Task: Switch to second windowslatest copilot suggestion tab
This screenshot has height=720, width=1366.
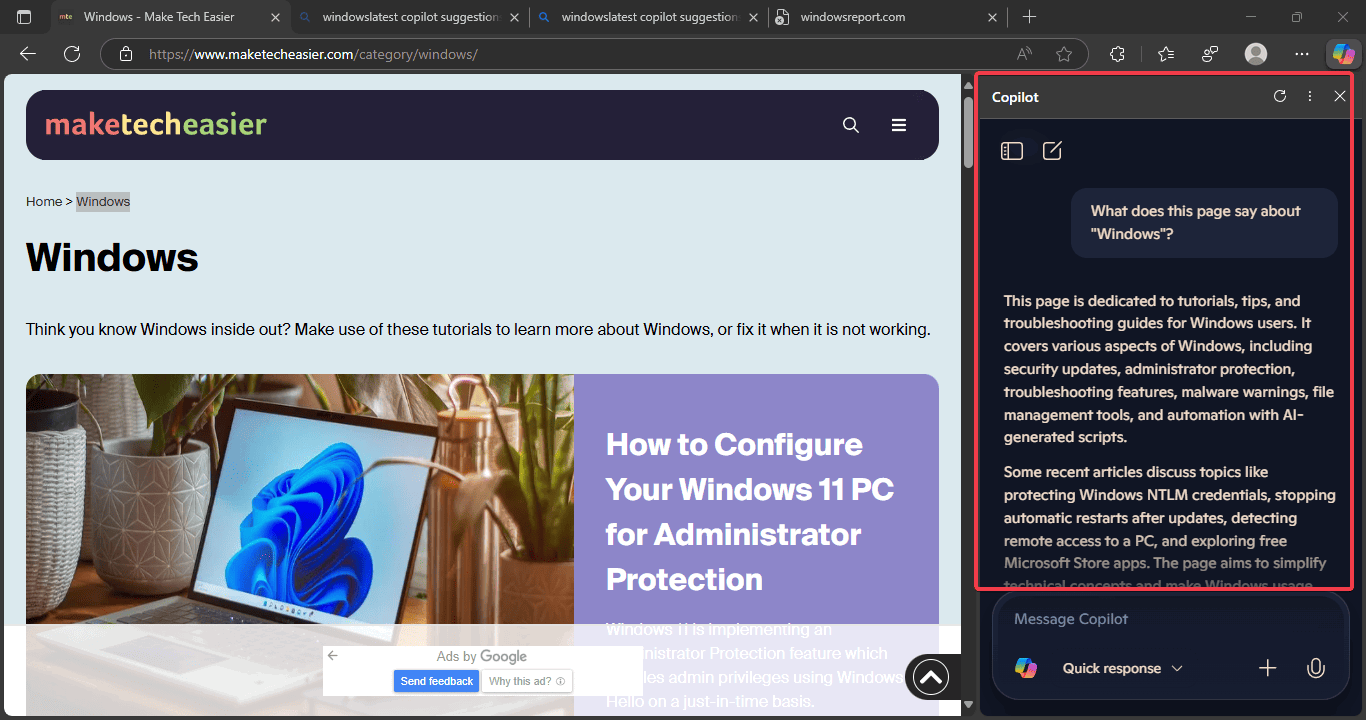Action: [650, 17]
